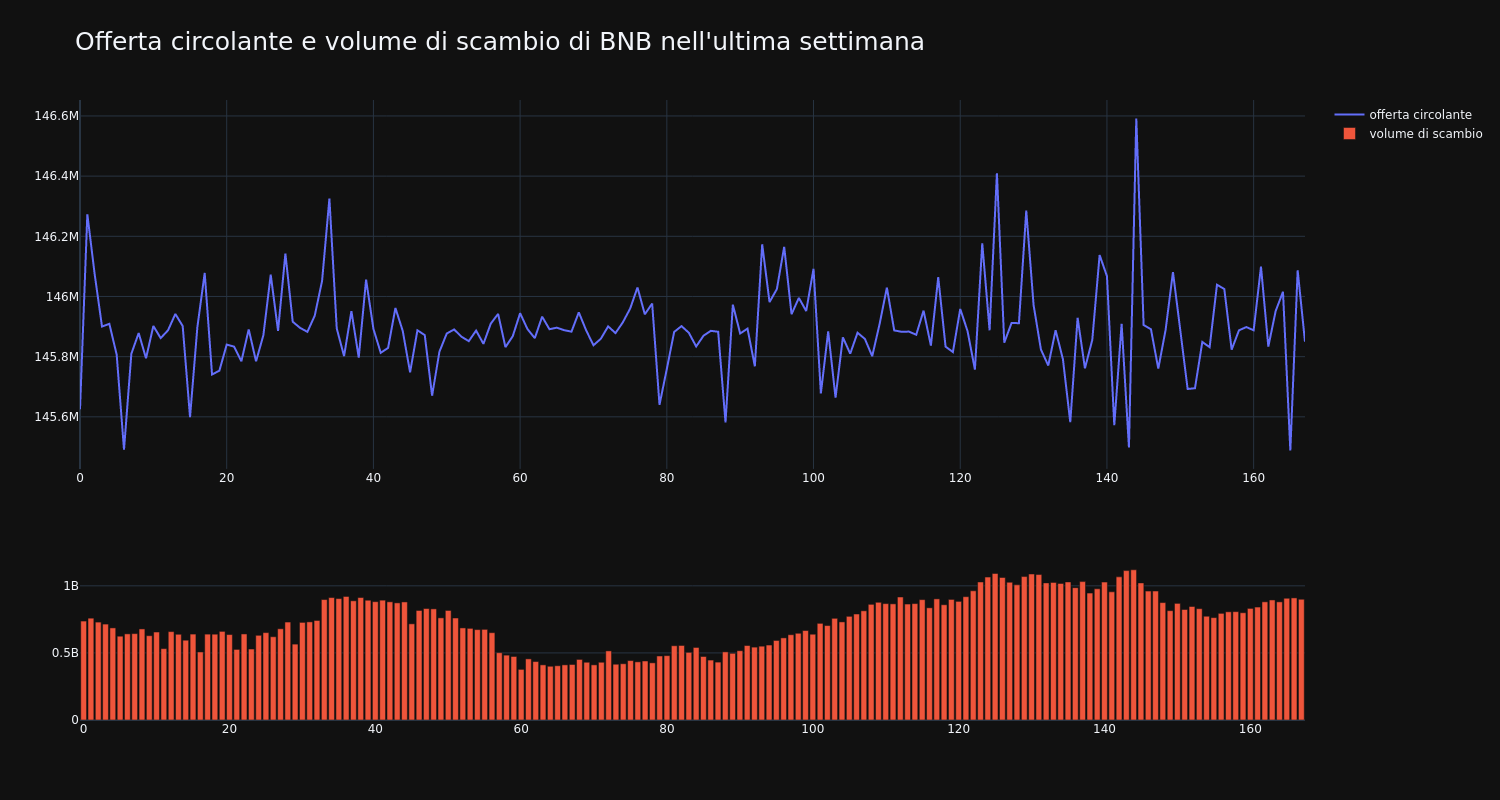Screen dimensions: 1500x800
Task: Click line chart x-axis tick label 80
Action: (666, 478)
